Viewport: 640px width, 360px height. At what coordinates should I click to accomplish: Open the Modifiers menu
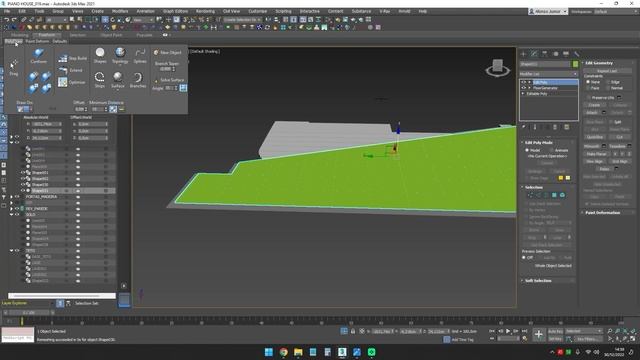(120, 11)
